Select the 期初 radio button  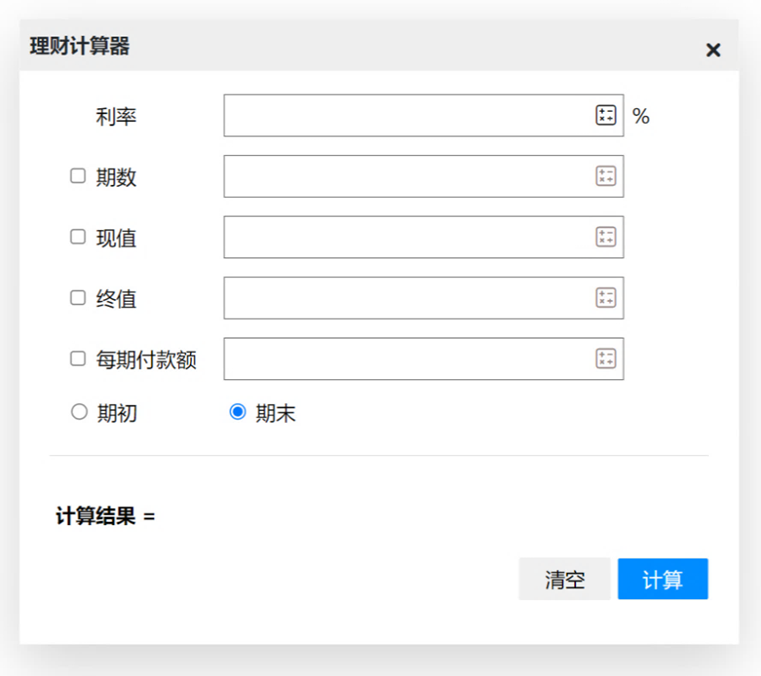79,412
